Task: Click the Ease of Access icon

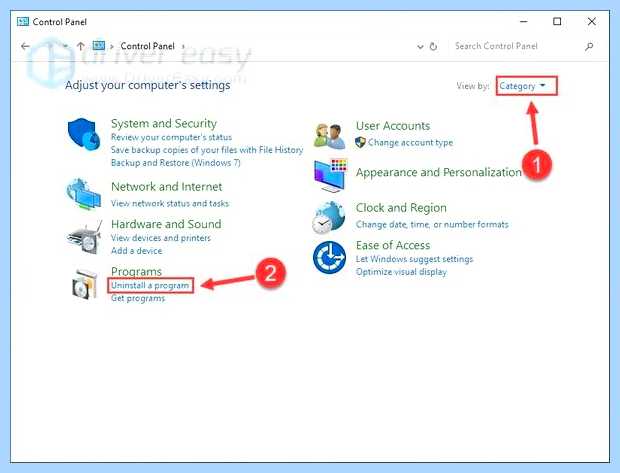Action: [x=329, y=257]
